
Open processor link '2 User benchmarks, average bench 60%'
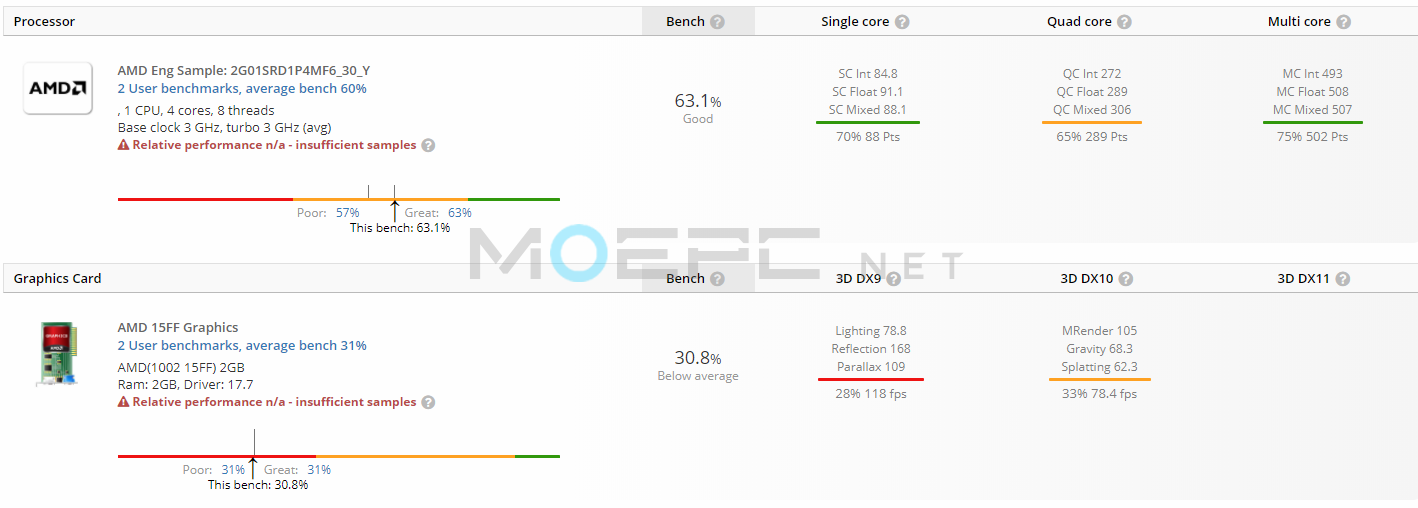[242, 89]
